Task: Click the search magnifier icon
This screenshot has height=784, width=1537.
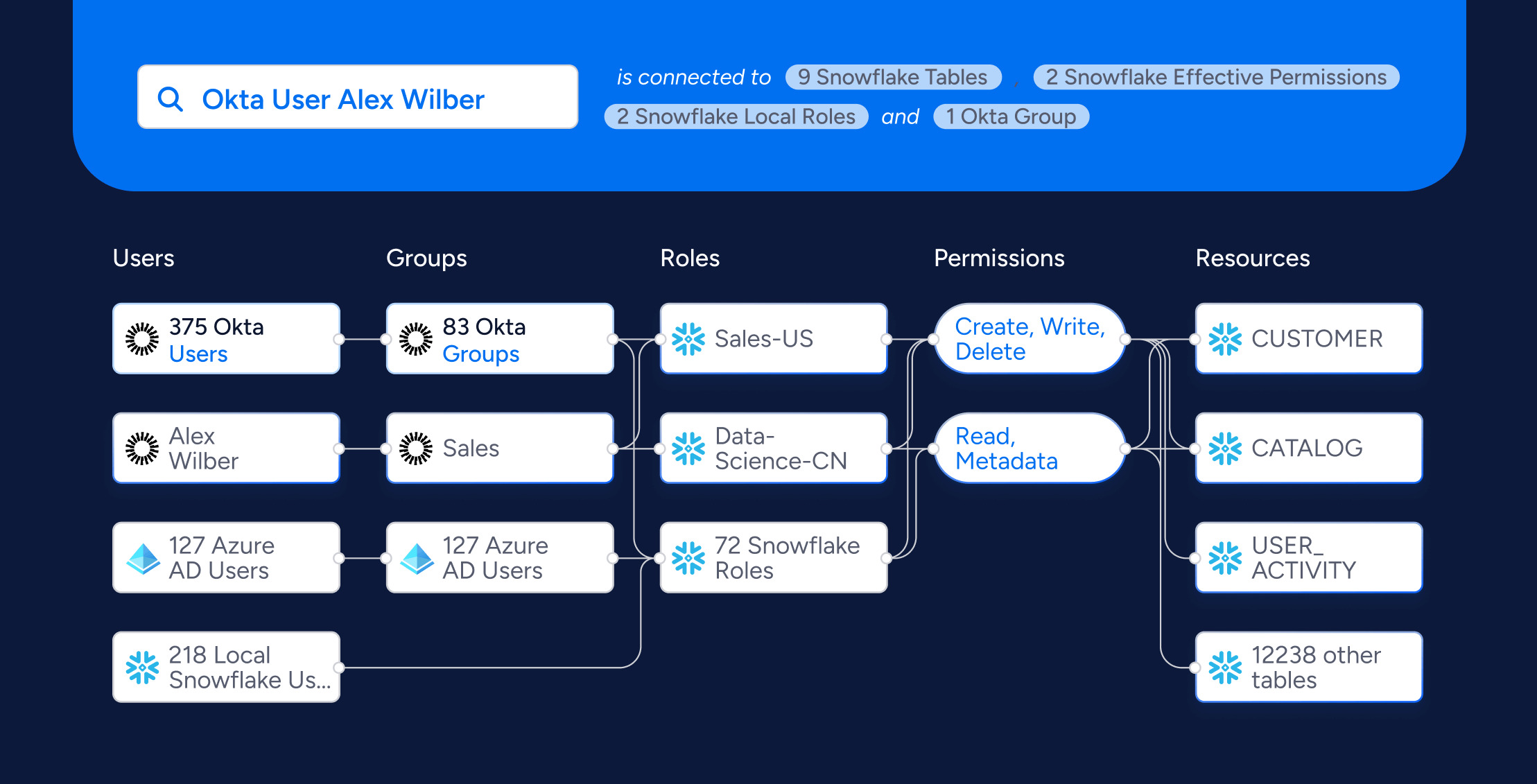Action: [x=171, y=99]
